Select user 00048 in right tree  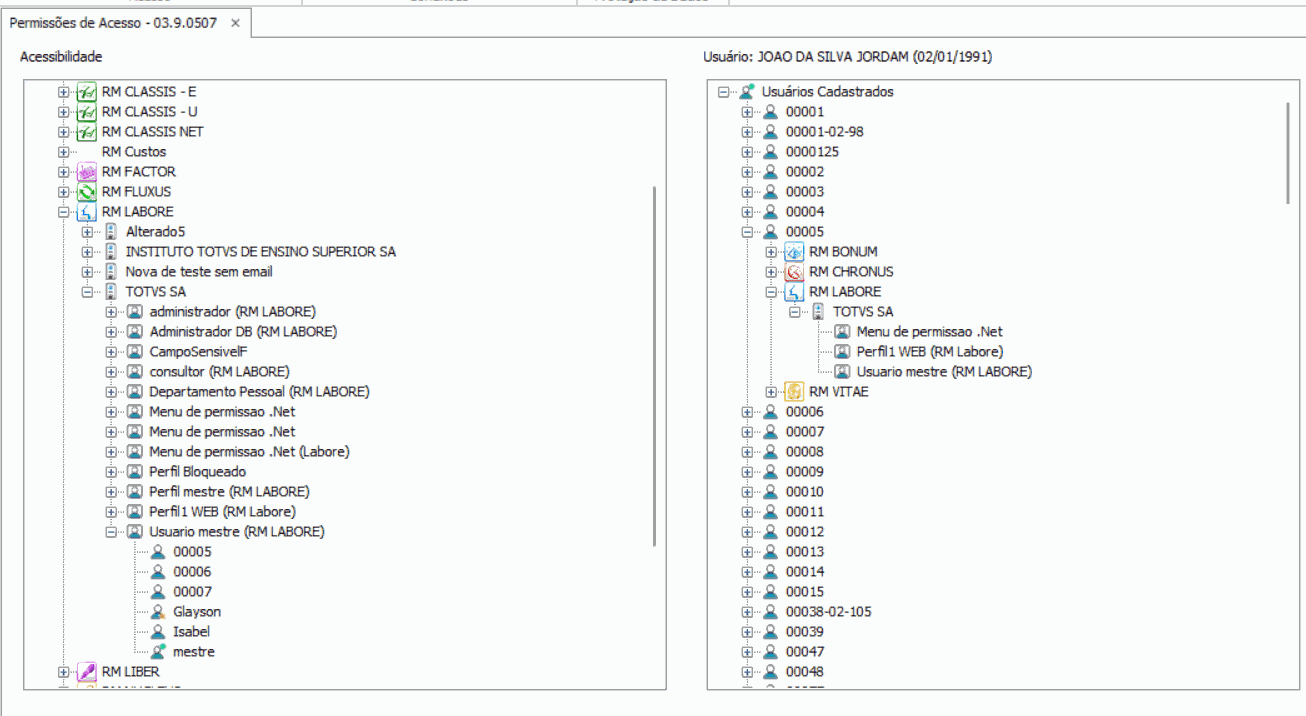[x=805, y=672]
